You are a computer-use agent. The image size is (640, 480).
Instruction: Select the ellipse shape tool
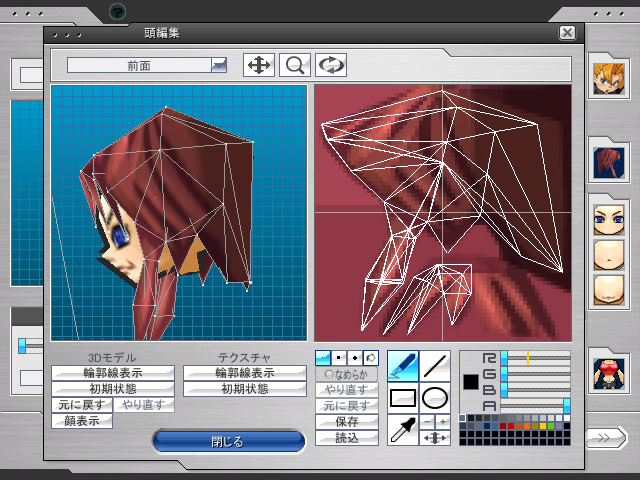435,398
